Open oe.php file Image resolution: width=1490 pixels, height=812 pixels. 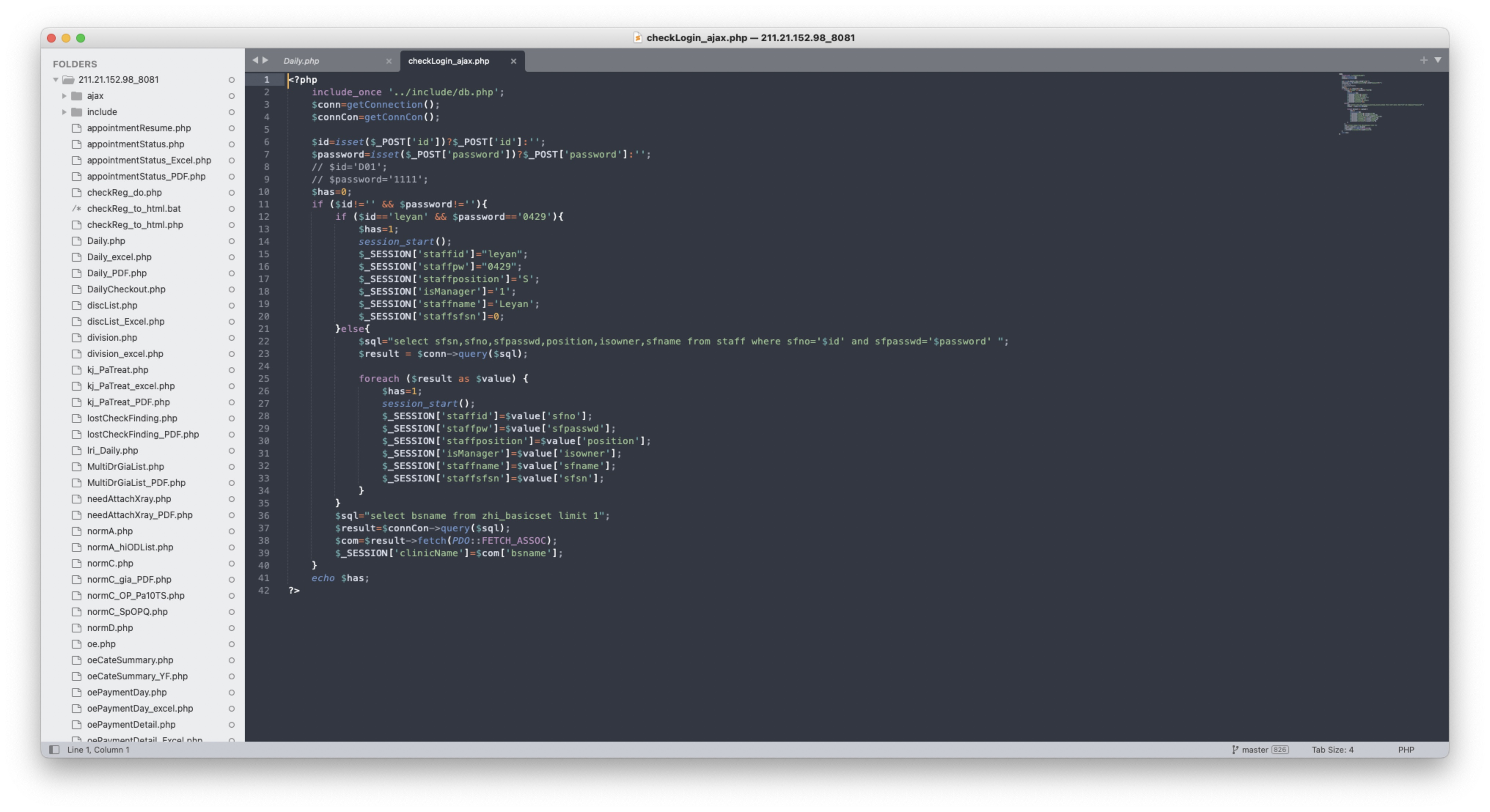tap(101, 645)
